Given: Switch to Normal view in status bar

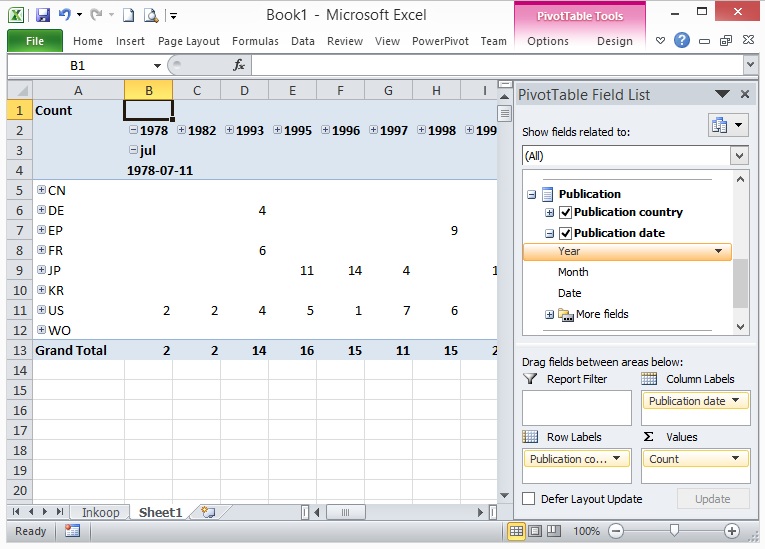Looking at the screenshot, I should coord(516,531).
